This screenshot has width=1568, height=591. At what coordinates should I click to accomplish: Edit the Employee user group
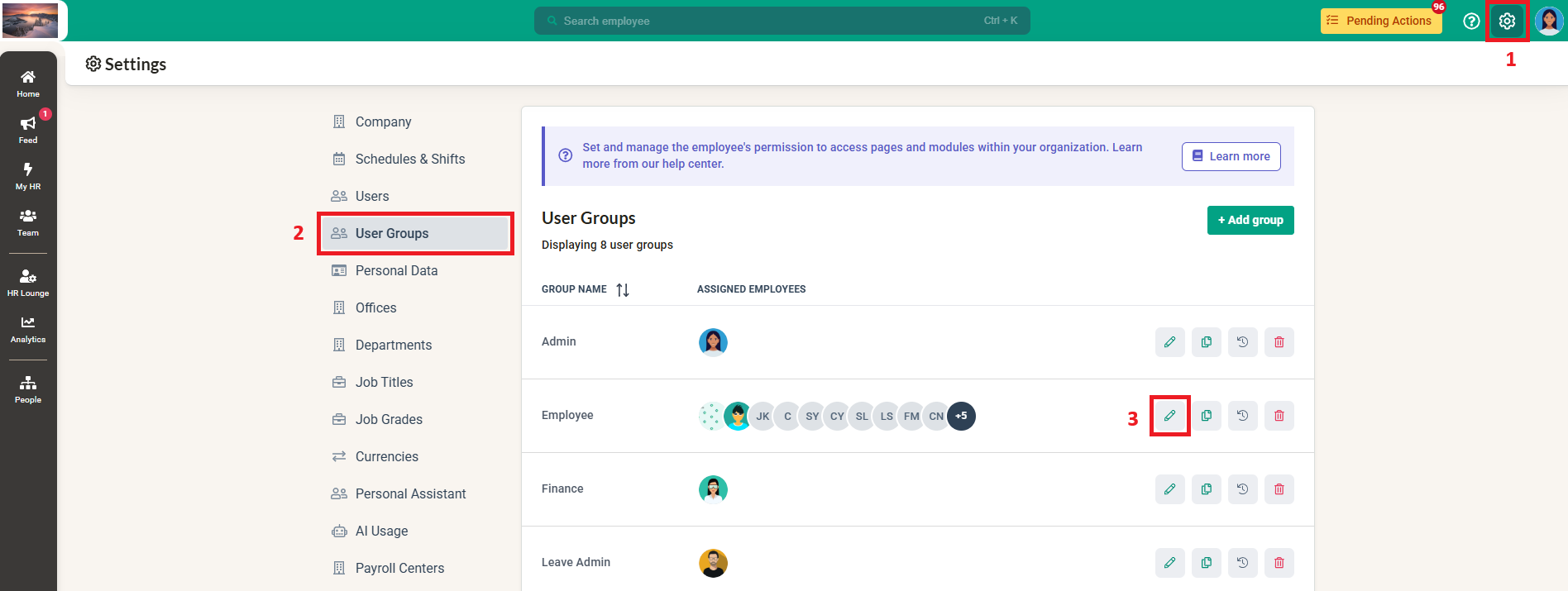coord(1169,416)
